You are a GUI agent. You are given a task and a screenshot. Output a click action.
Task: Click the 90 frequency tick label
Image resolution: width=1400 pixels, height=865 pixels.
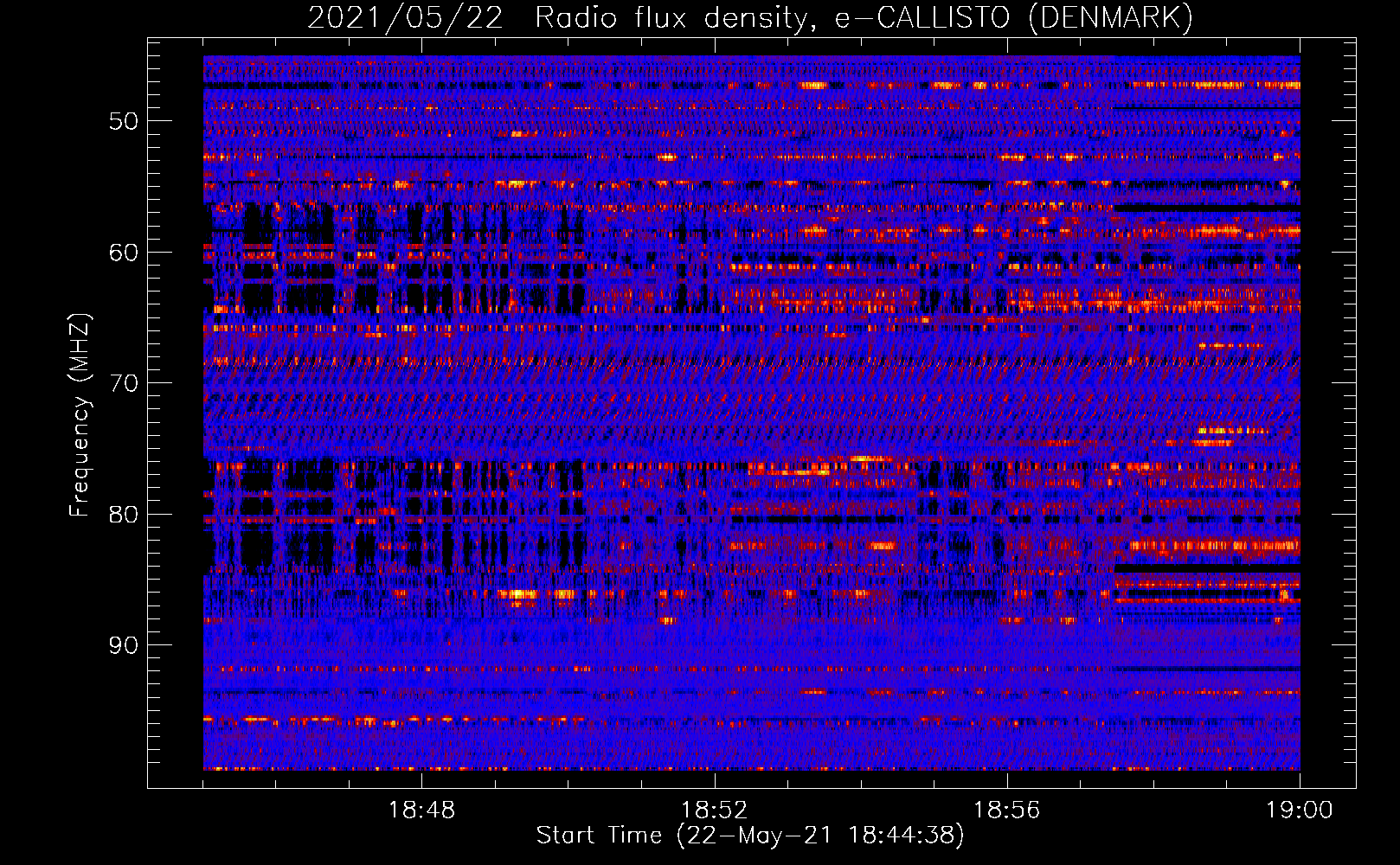(124, 645)
